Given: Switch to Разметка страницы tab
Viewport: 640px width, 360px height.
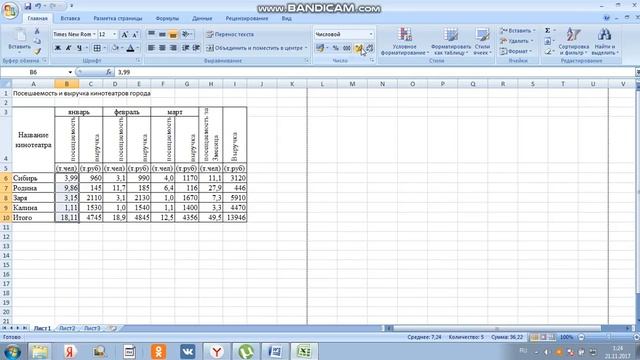Looking at the screenshot, I should coord(118,18).
